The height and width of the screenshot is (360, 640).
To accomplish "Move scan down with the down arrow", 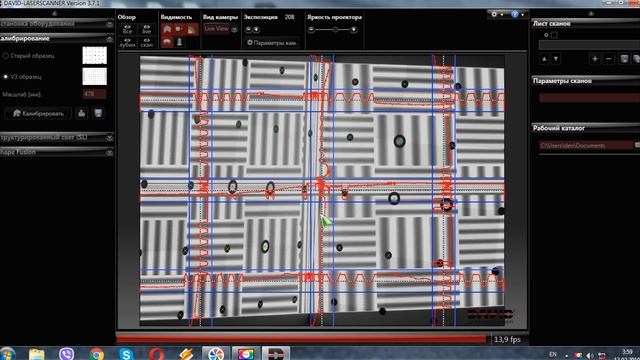I will click(556, 59).
